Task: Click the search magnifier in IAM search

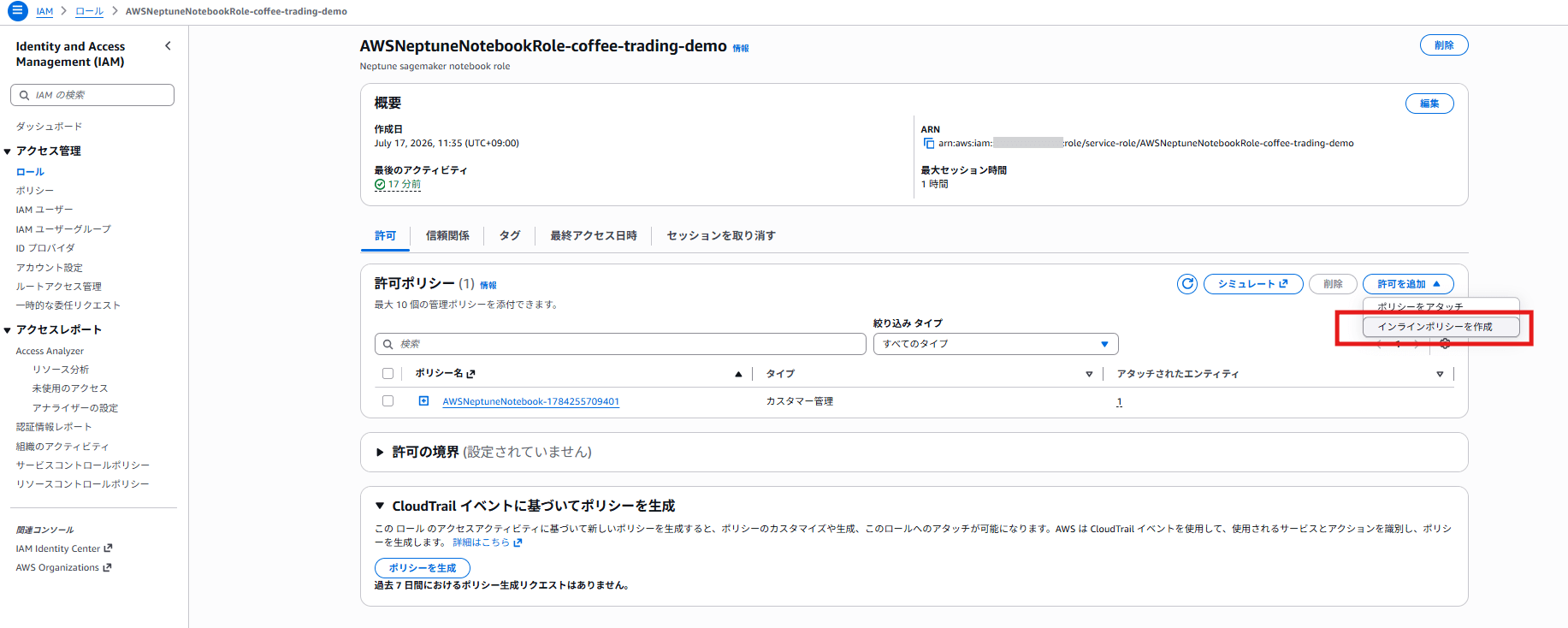Action: (25, 95)
